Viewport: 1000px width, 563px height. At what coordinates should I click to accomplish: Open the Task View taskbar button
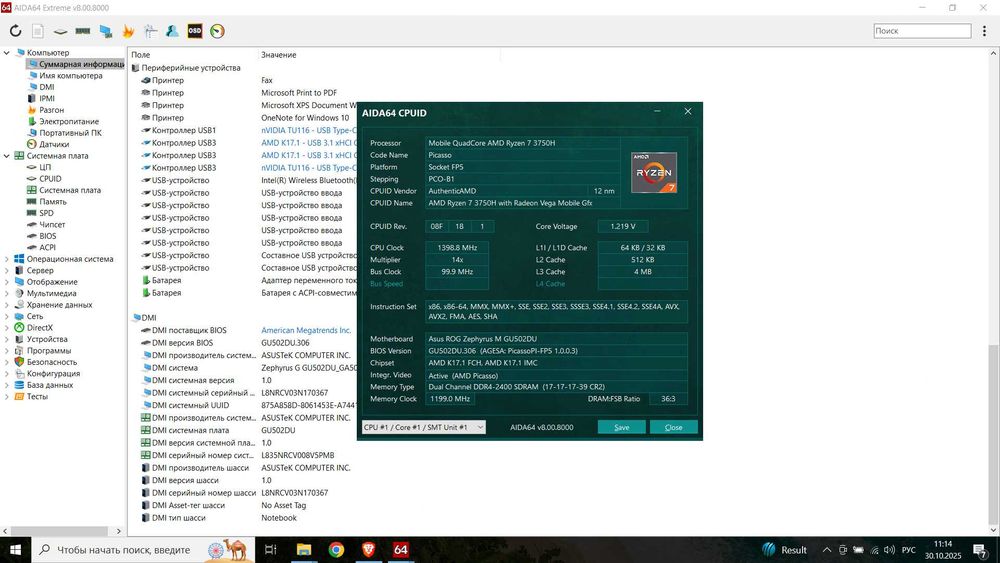[270, 550]
